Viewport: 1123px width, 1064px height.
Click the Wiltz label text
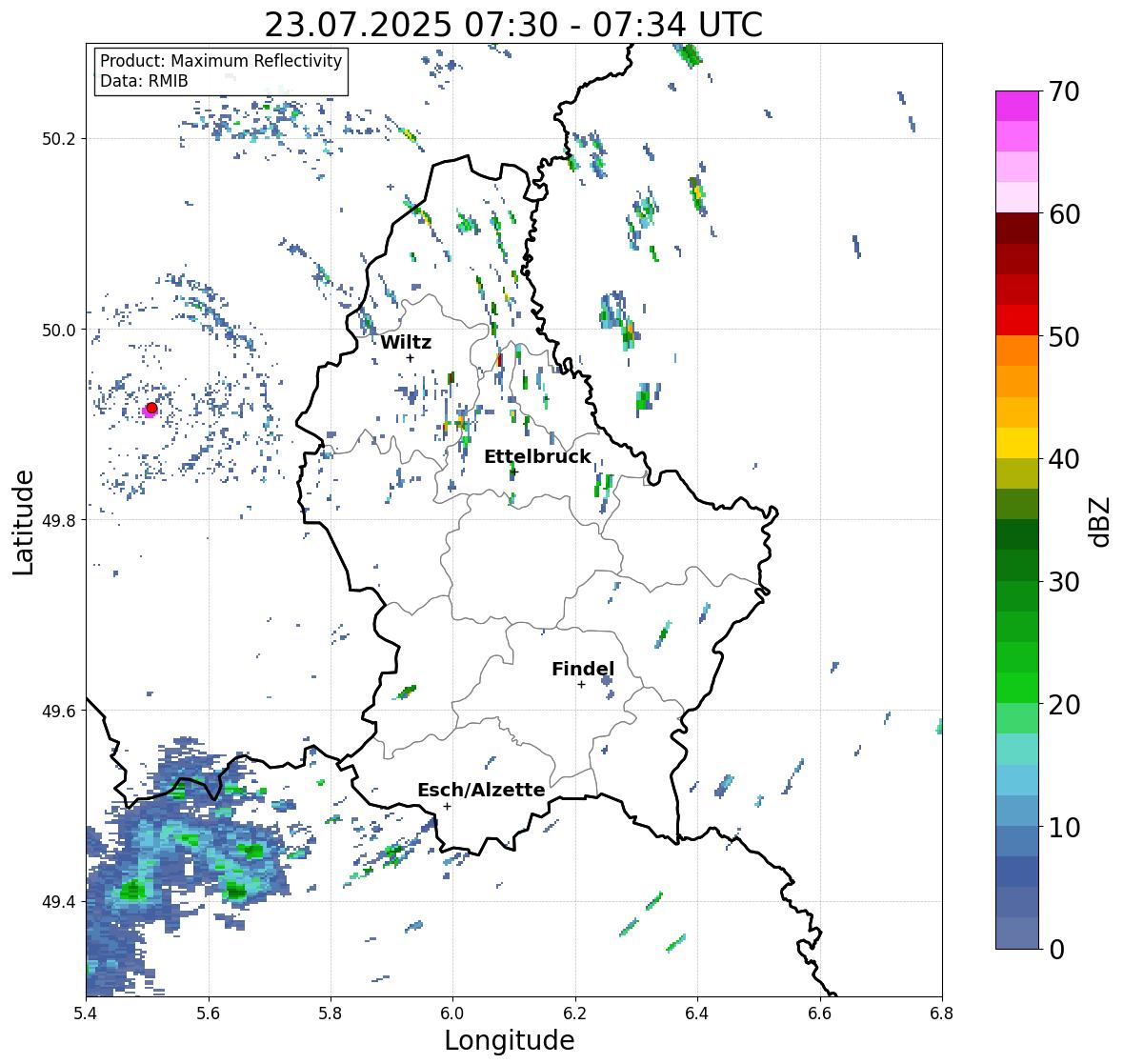point(406,342)
